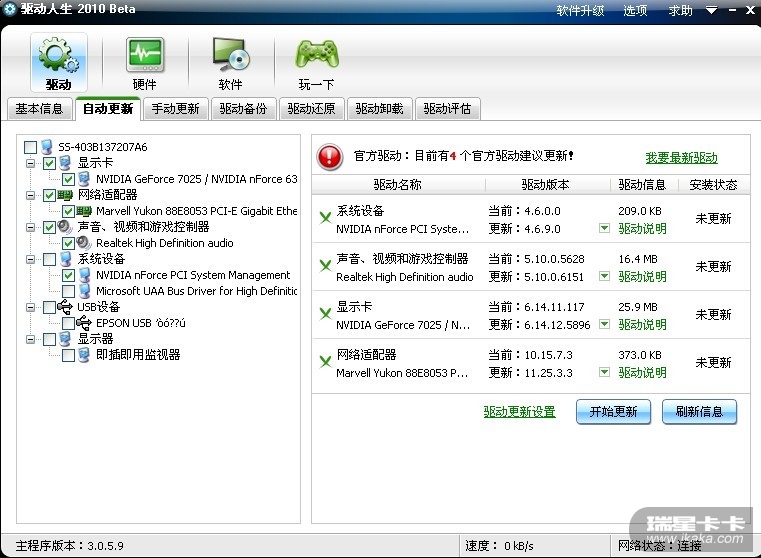
Task: Click the device icon next to 系统设备 tree node
Action: point(65,259)
